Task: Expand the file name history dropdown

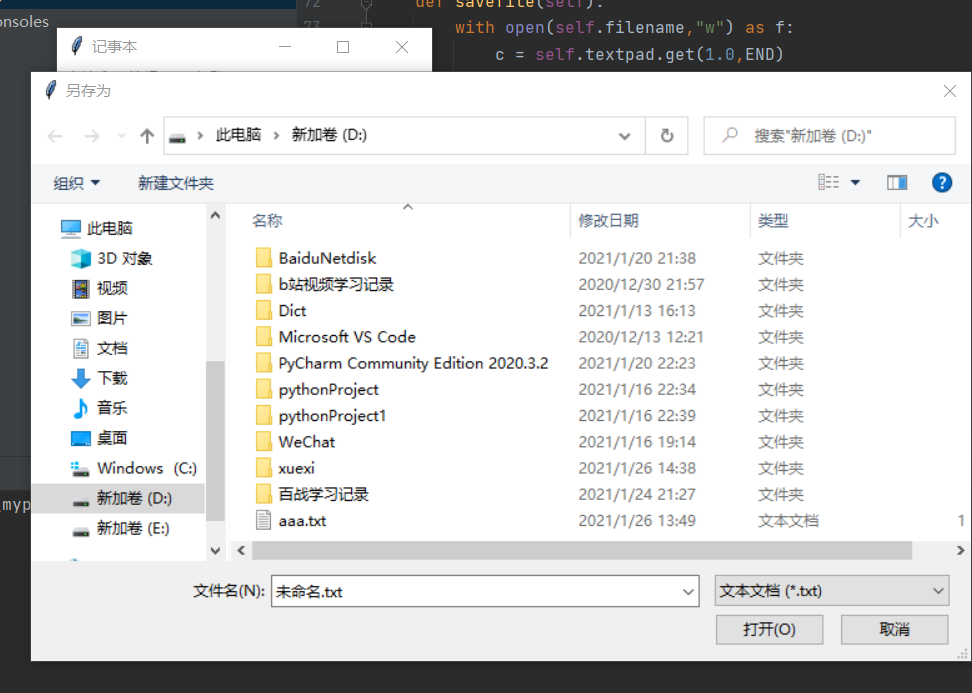Action: pyautogui.click(x=688, y=591)
